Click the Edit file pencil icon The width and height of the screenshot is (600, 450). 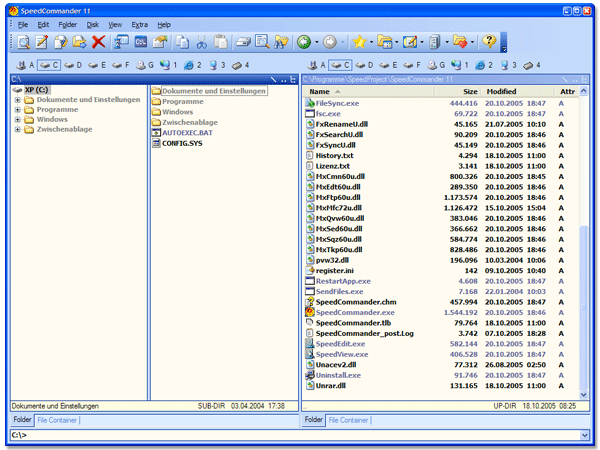(x=42, y=42)
